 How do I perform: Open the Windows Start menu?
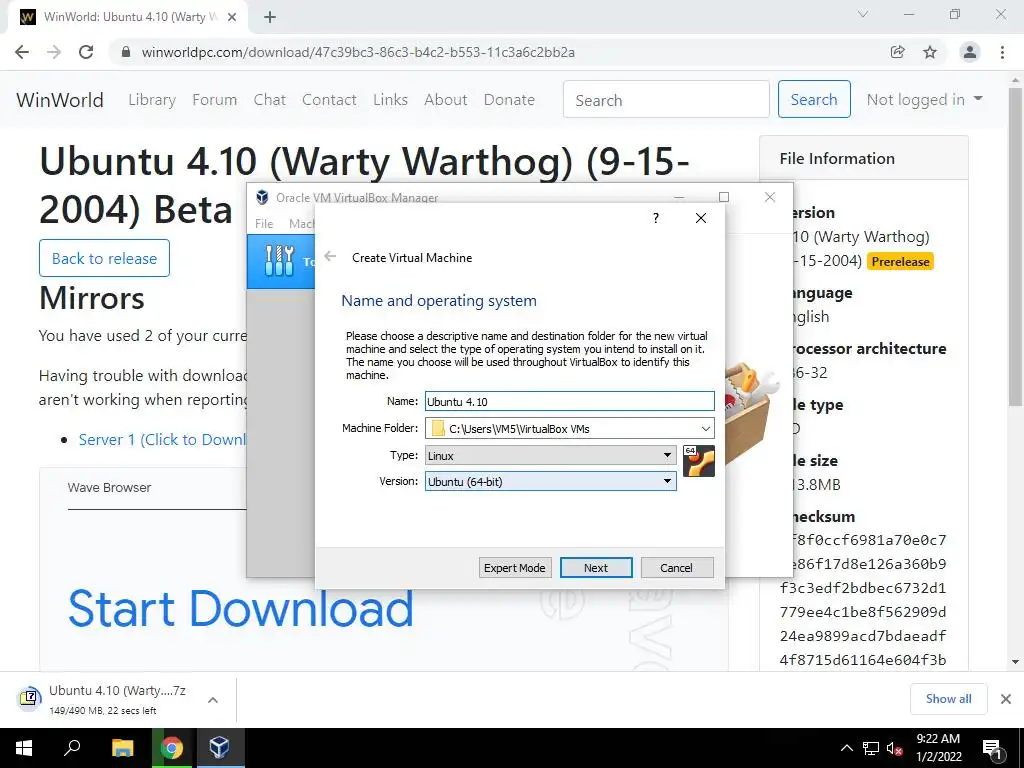pos(24,748)
